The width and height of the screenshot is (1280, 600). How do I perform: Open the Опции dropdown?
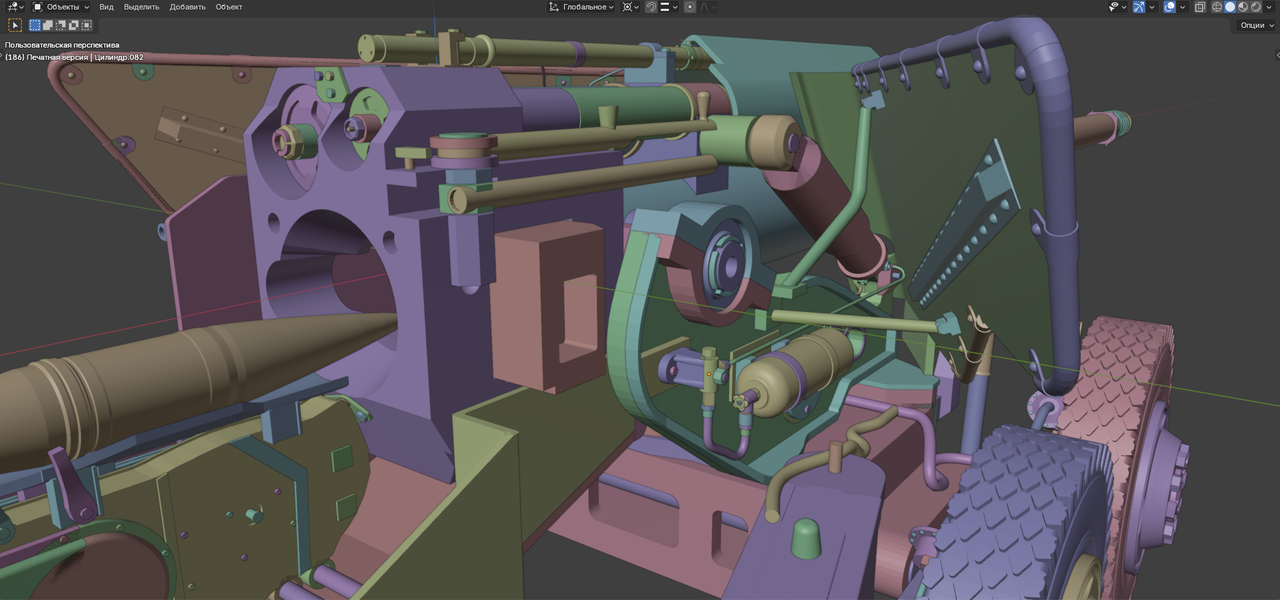[1256, 25]
